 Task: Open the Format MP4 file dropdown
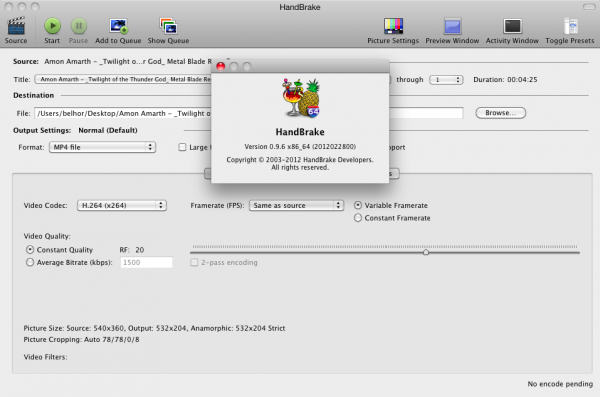[x=102, y=147]
